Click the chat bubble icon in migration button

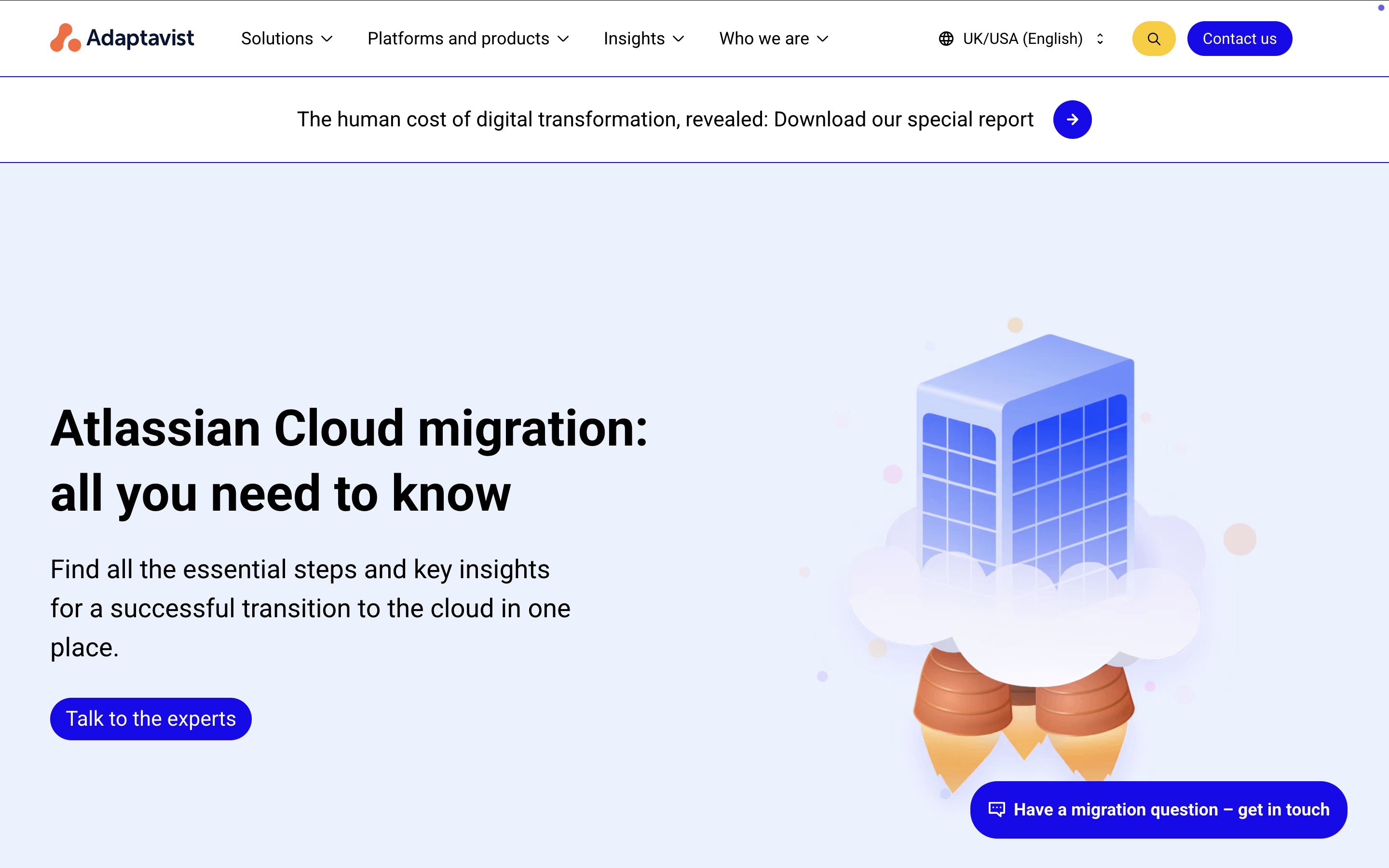pos(996,810)
